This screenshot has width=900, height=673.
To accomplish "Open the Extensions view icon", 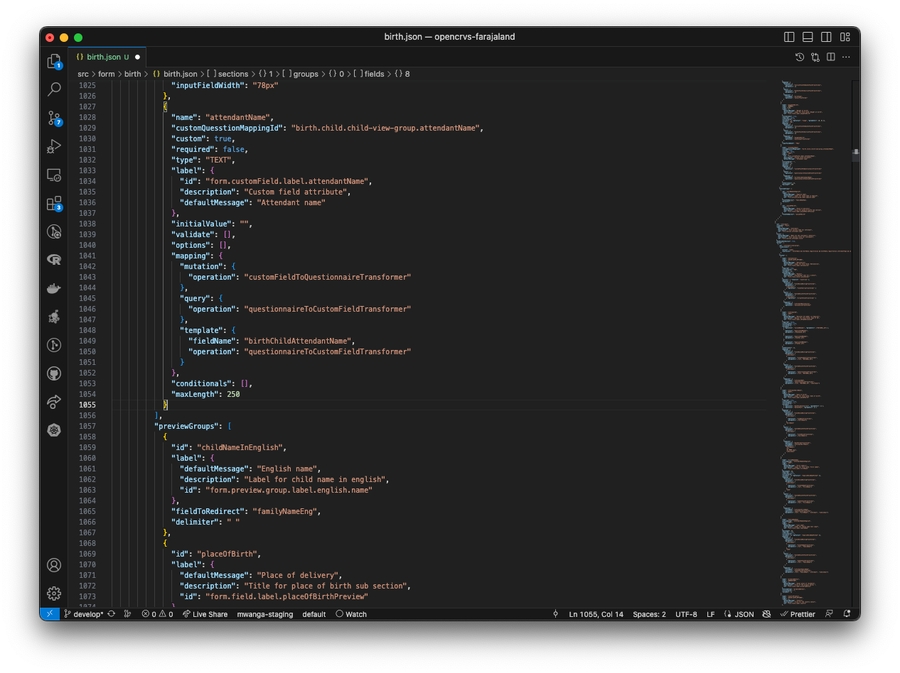I will tap(54, 203).
